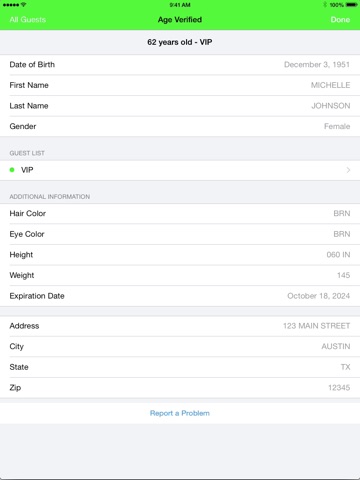Go back to All Guests
Viewport: 360px width, 480px height.
click(x=28, y=20)
